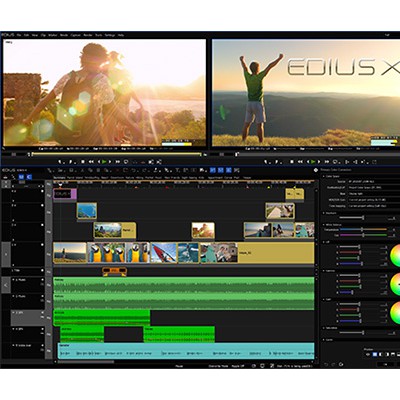400x400 pixels.
Task: Open the Source color space dropdown
Action: pyautogui.click(x=373, y=182)
